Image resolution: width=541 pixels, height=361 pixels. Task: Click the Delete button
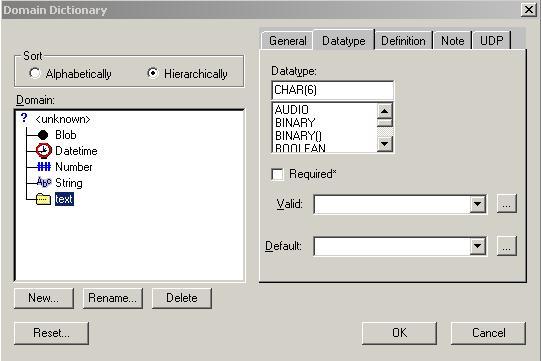(x=182, y=298)
